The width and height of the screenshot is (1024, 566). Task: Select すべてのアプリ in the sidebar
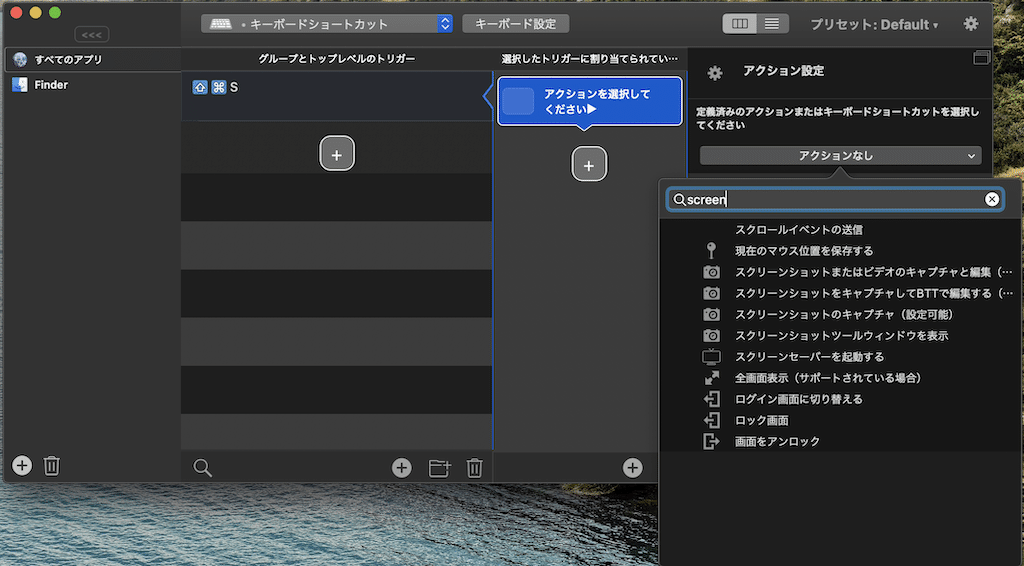pyautogui.click(x=92, y=59)
